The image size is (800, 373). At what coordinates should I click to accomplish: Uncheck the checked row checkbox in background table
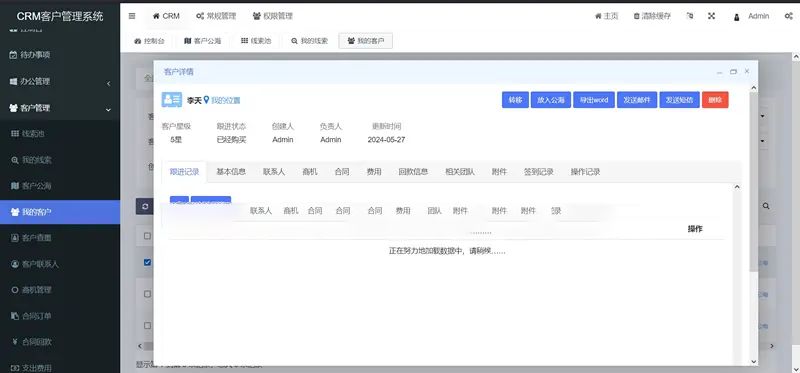click(147, 262)
